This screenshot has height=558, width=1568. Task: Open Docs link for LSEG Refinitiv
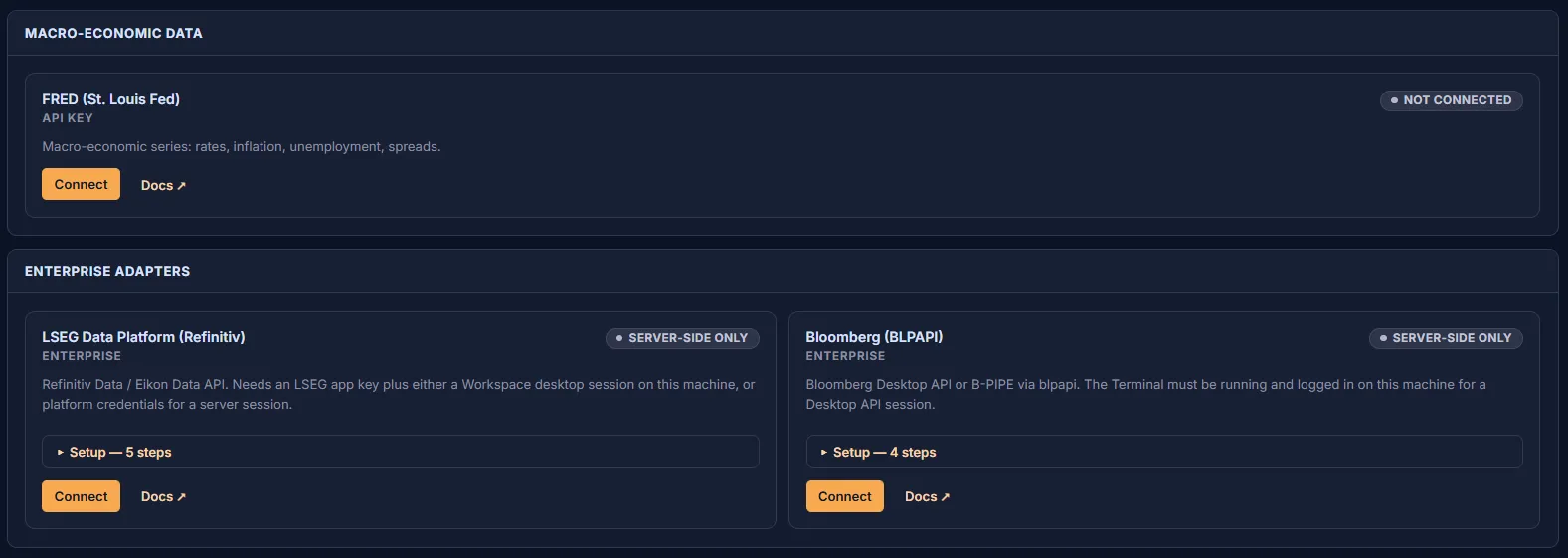[x=163, y=496]
